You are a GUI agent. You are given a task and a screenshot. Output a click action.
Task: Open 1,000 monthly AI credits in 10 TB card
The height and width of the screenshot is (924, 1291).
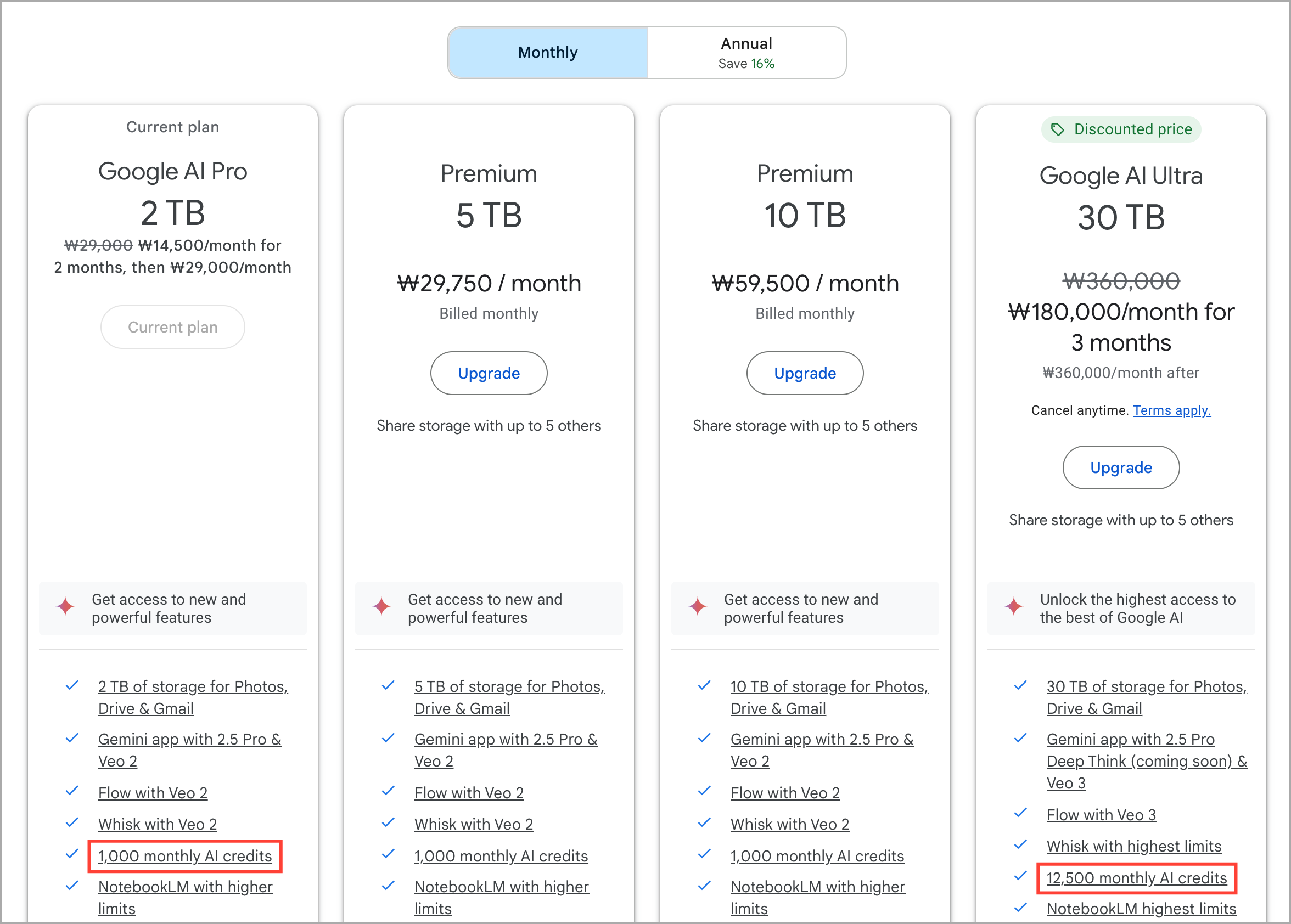click(817, 856)
